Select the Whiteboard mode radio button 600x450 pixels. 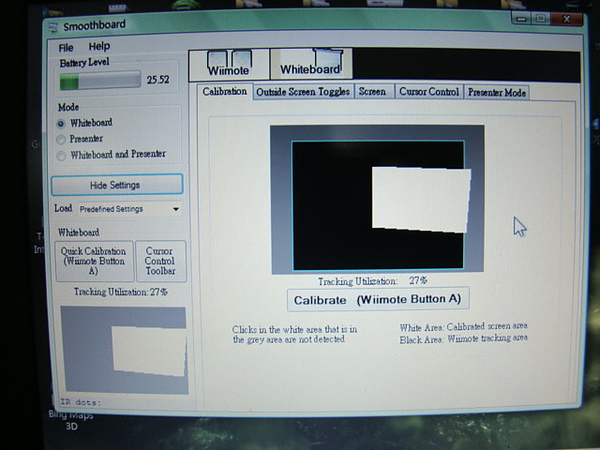61,124
